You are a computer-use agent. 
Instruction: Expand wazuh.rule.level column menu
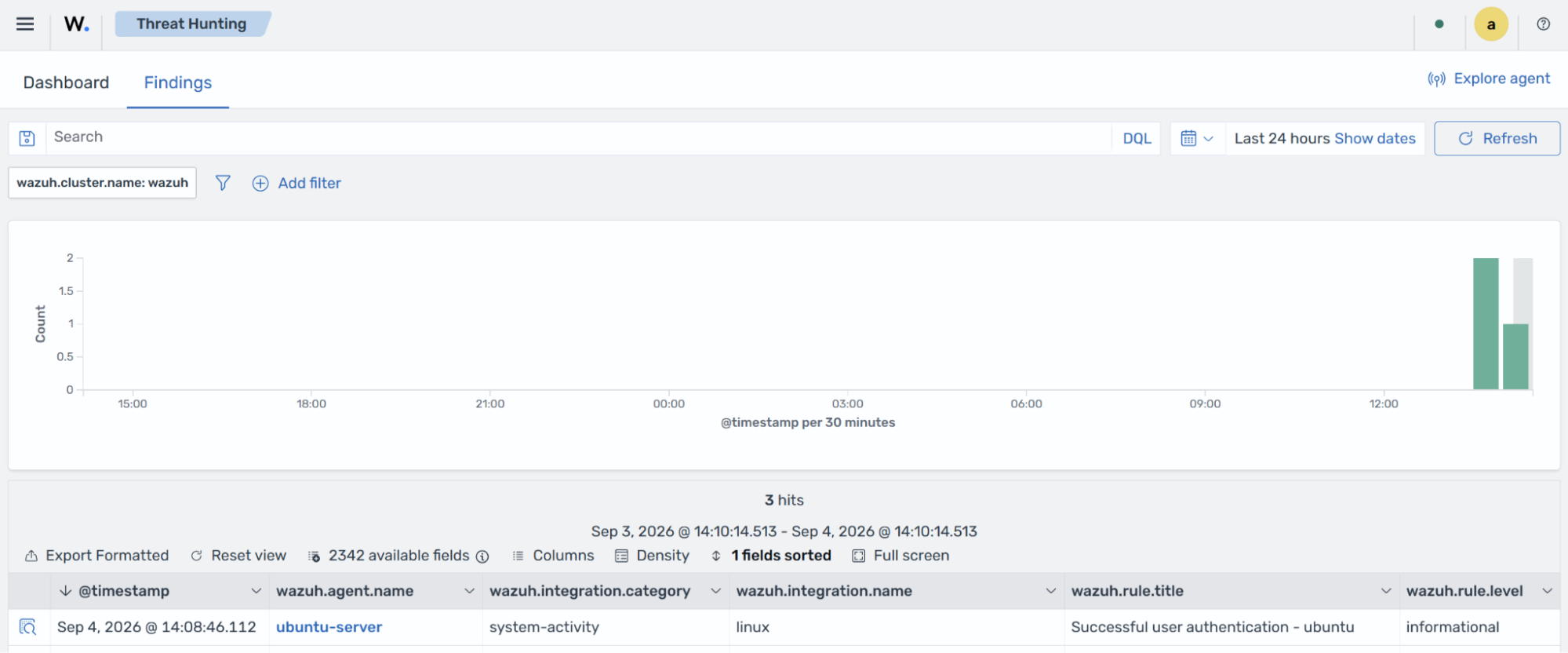(x=1547, y=591)
